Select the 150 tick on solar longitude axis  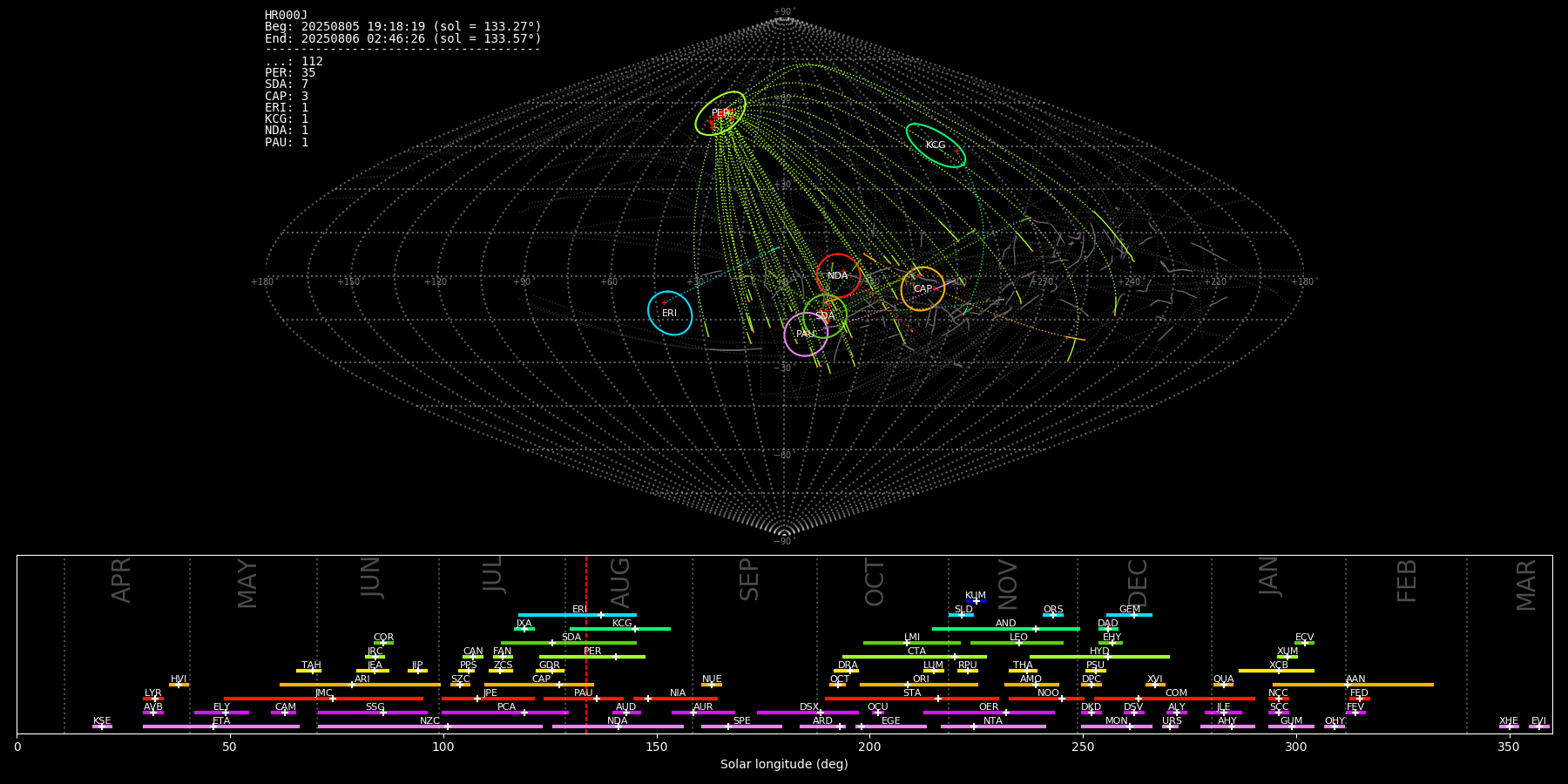[657, 747]
